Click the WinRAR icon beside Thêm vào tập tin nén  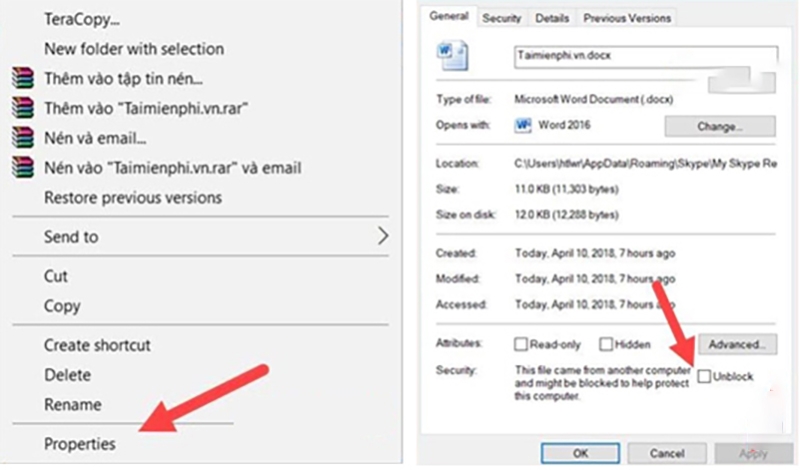click(x=22, y=78)
